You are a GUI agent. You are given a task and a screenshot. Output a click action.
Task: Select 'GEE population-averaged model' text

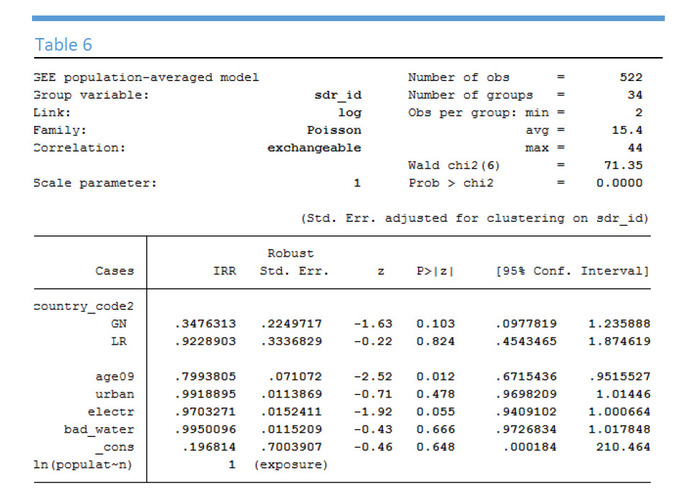(x=146, y=78)
